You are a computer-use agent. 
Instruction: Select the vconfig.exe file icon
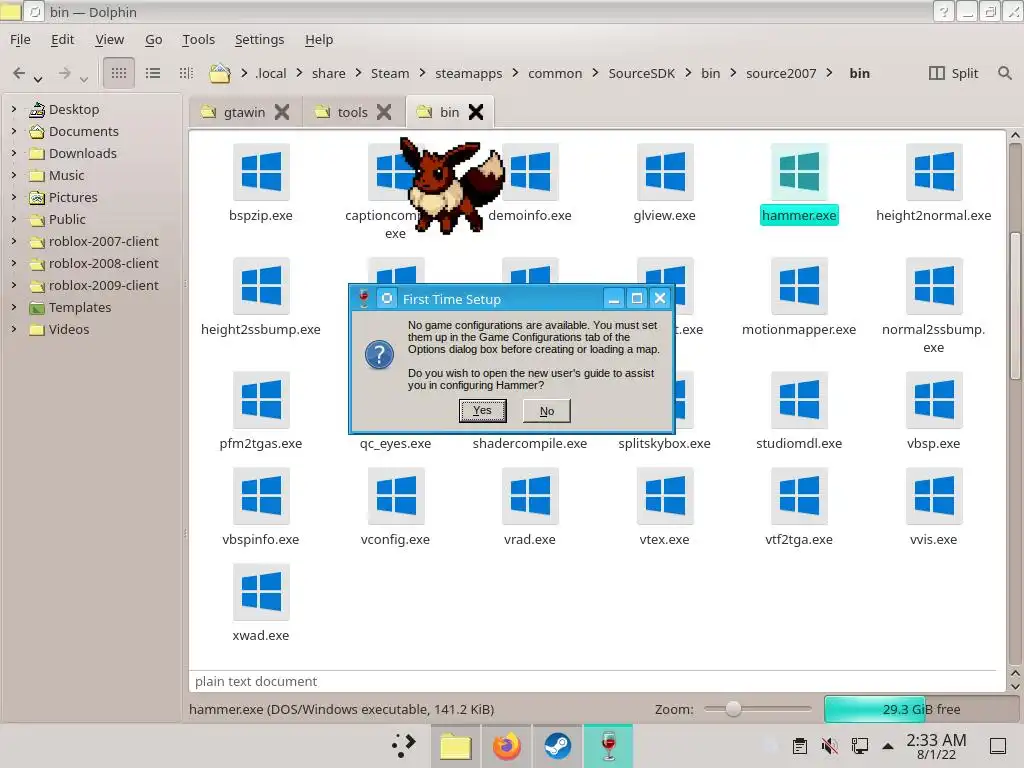point(395,496)
